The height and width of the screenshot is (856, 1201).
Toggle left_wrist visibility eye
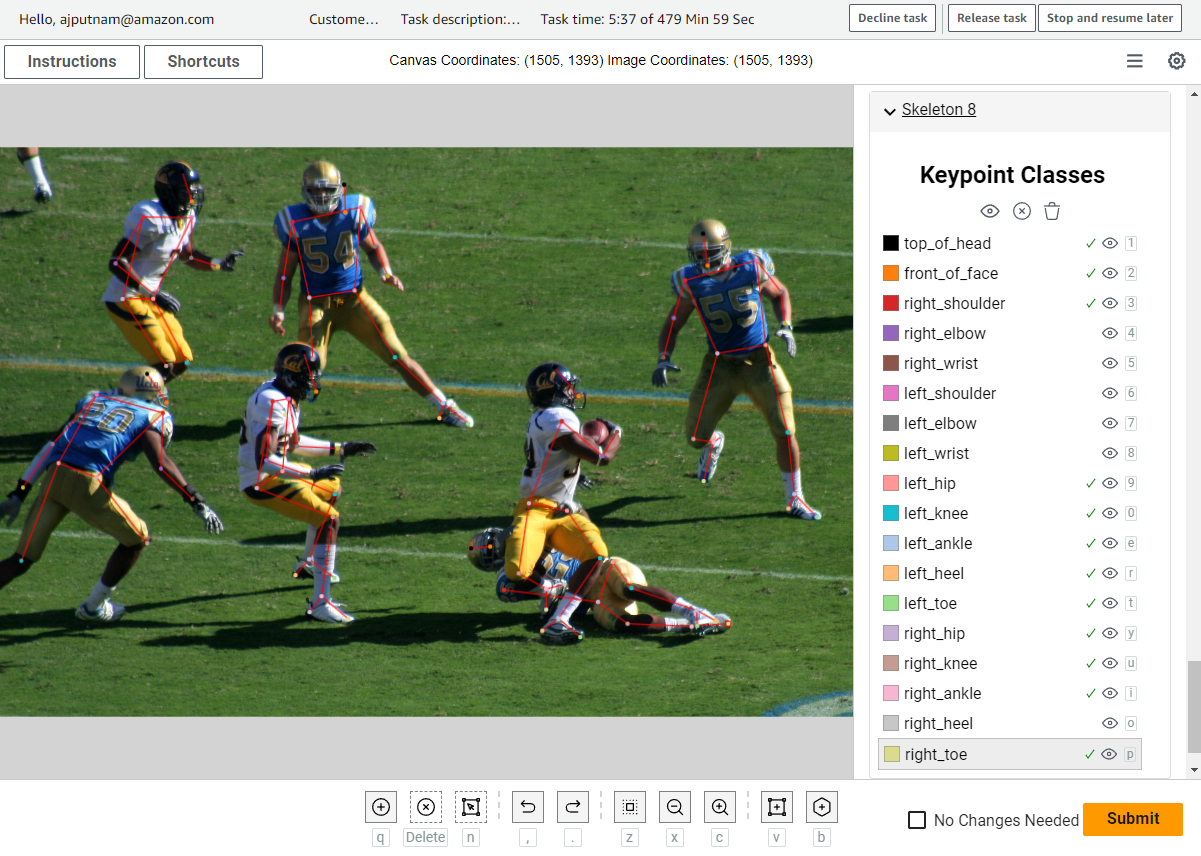point(1109,453)
